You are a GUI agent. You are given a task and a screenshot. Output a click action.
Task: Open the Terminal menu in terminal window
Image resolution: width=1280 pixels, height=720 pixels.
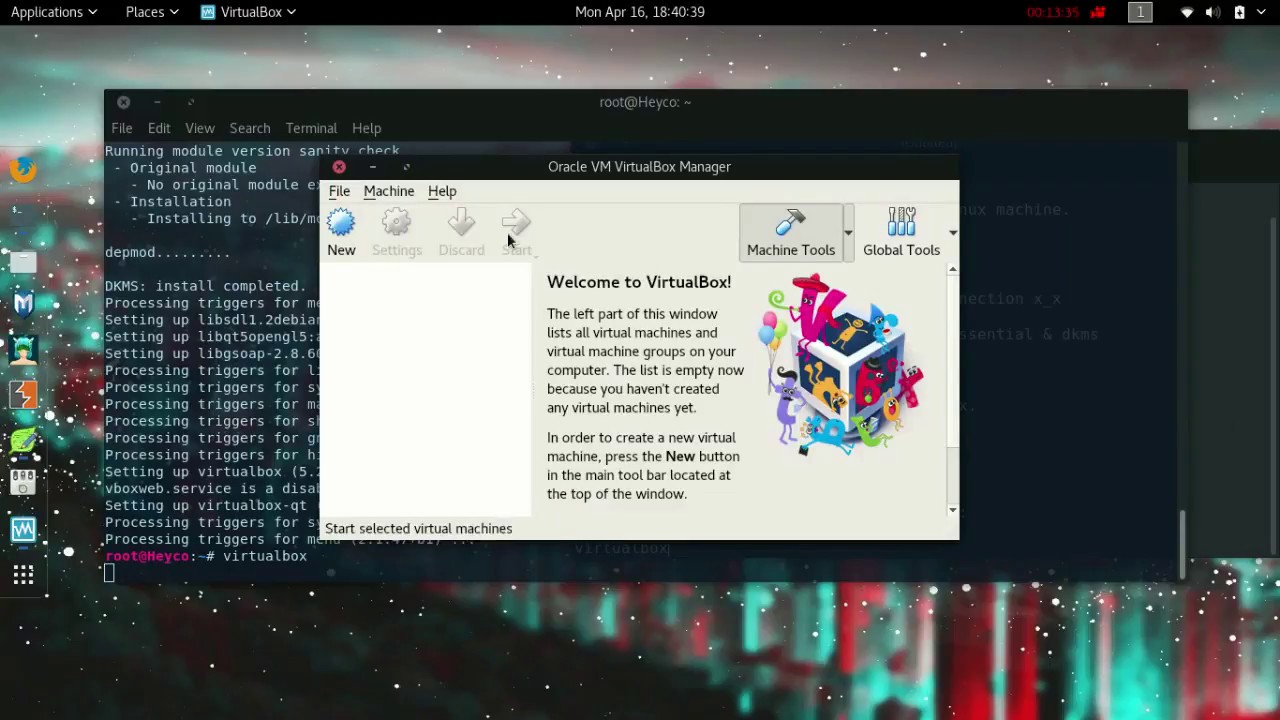pyautogui.click(x=311, y=128)
